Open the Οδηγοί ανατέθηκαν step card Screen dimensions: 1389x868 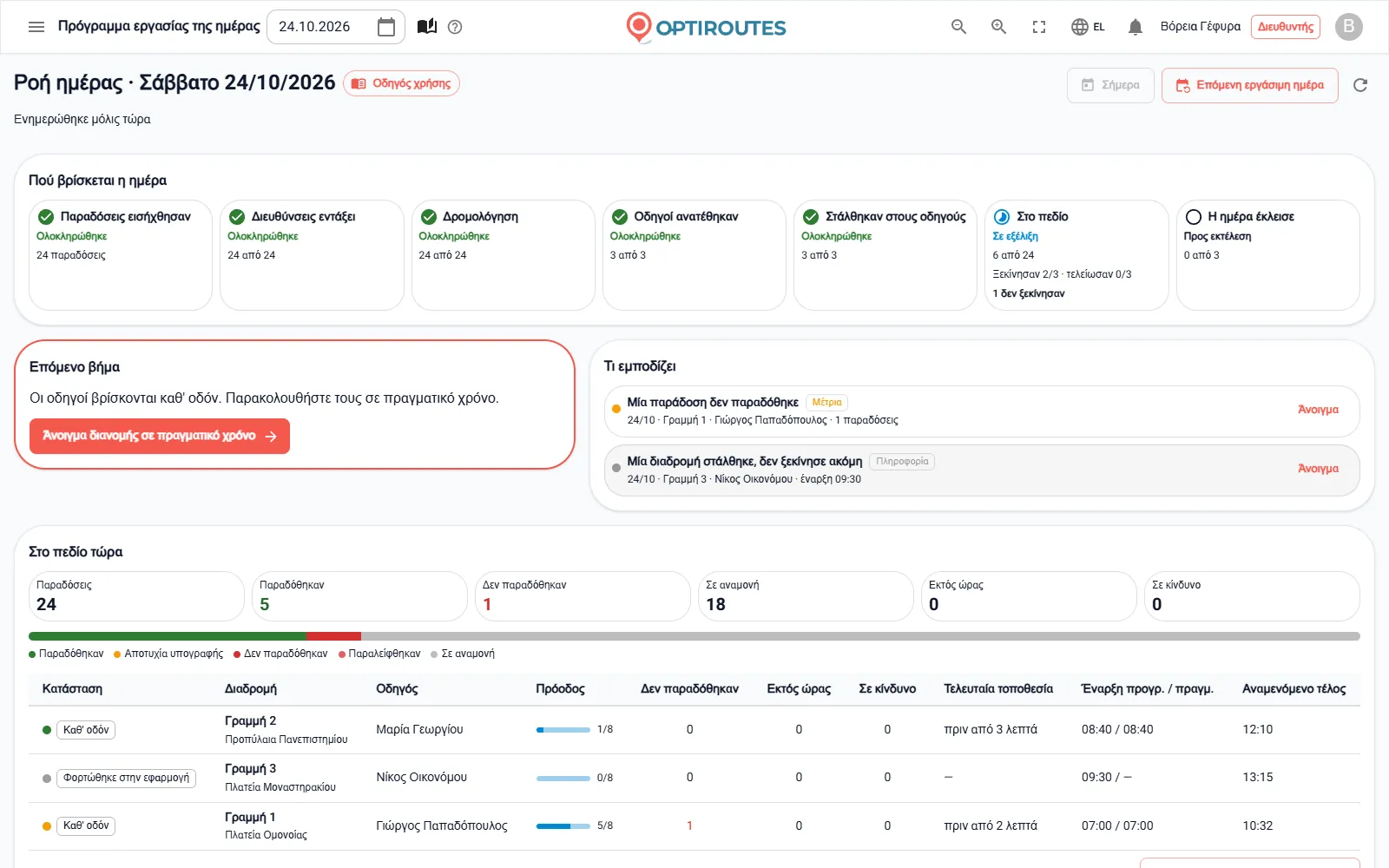[694, 255]
